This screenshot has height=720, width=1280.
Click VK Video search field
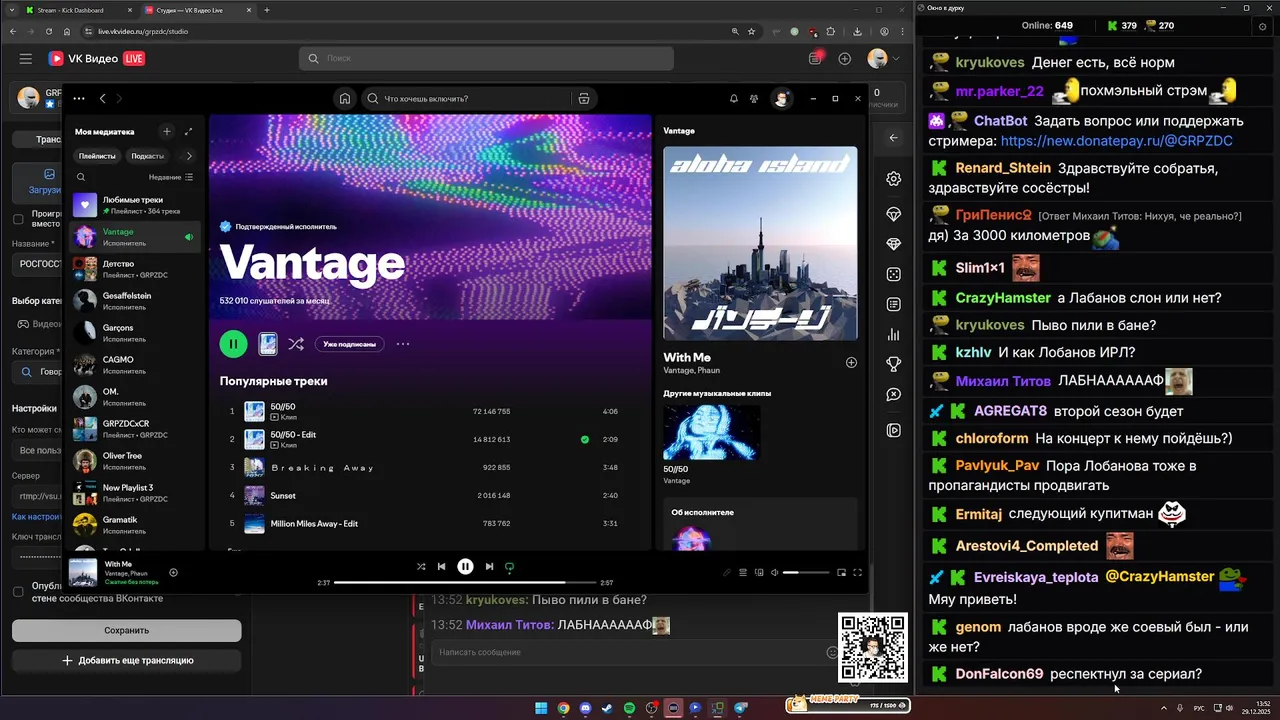(x=485, y=59)
